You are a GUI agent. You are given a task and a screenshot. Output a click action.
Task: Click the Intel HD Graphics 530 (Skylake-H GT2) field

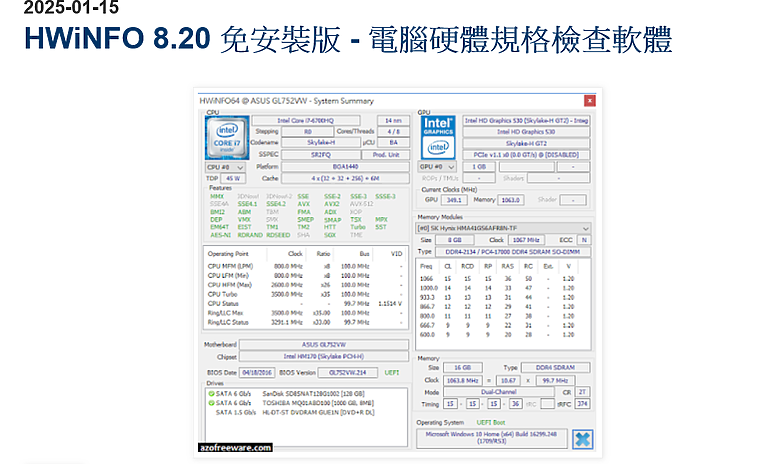pyautogui.click(x=526, y=120)
